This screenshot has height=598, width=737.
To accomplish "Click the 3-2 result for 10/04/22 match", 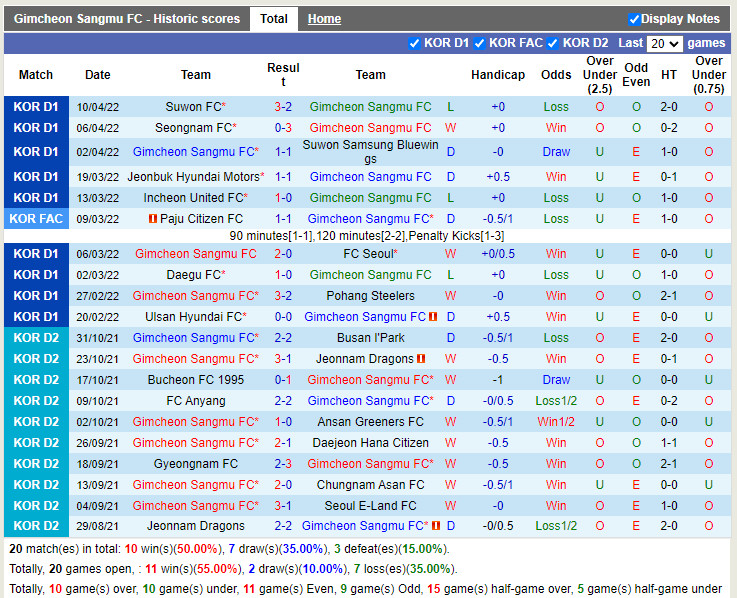I will (283, 107).
